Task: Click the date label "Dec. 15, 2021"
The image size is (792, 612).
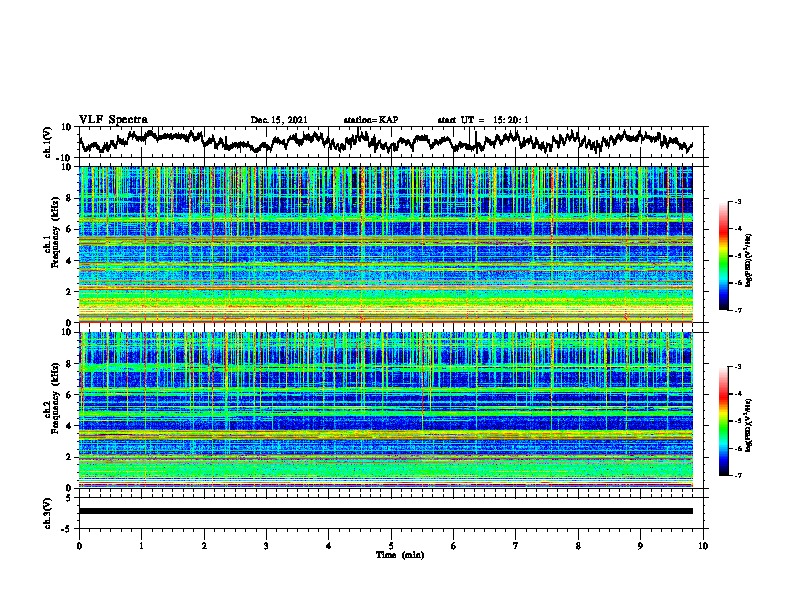Action: pos(279,120)
